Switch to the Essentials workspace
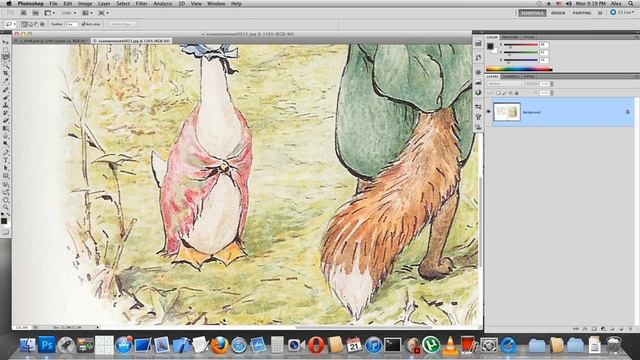 [x=532, y=13]
